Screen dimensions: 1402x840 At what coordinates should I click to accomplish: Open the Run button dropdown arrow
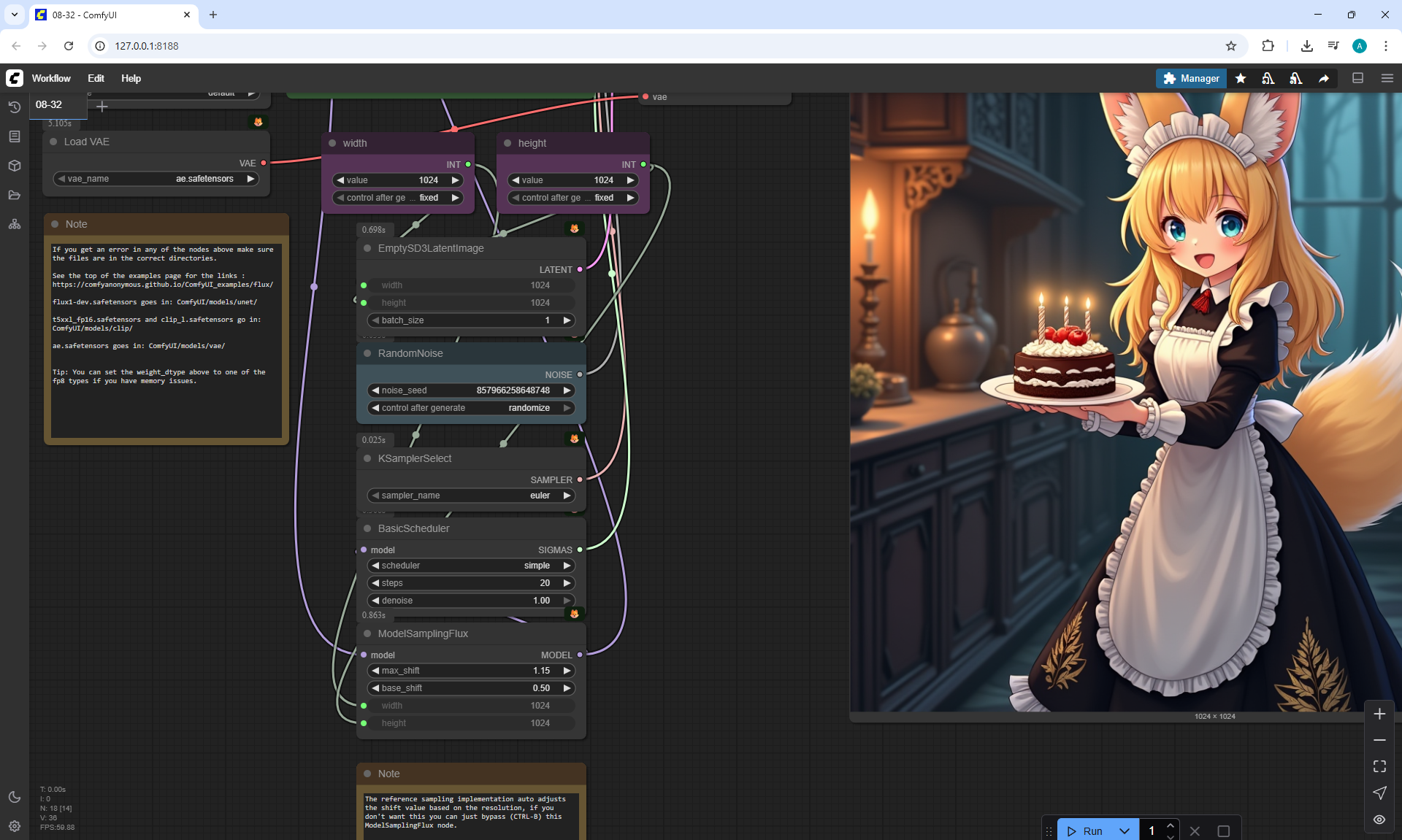pyautogui.click(x=1124, y=831)
